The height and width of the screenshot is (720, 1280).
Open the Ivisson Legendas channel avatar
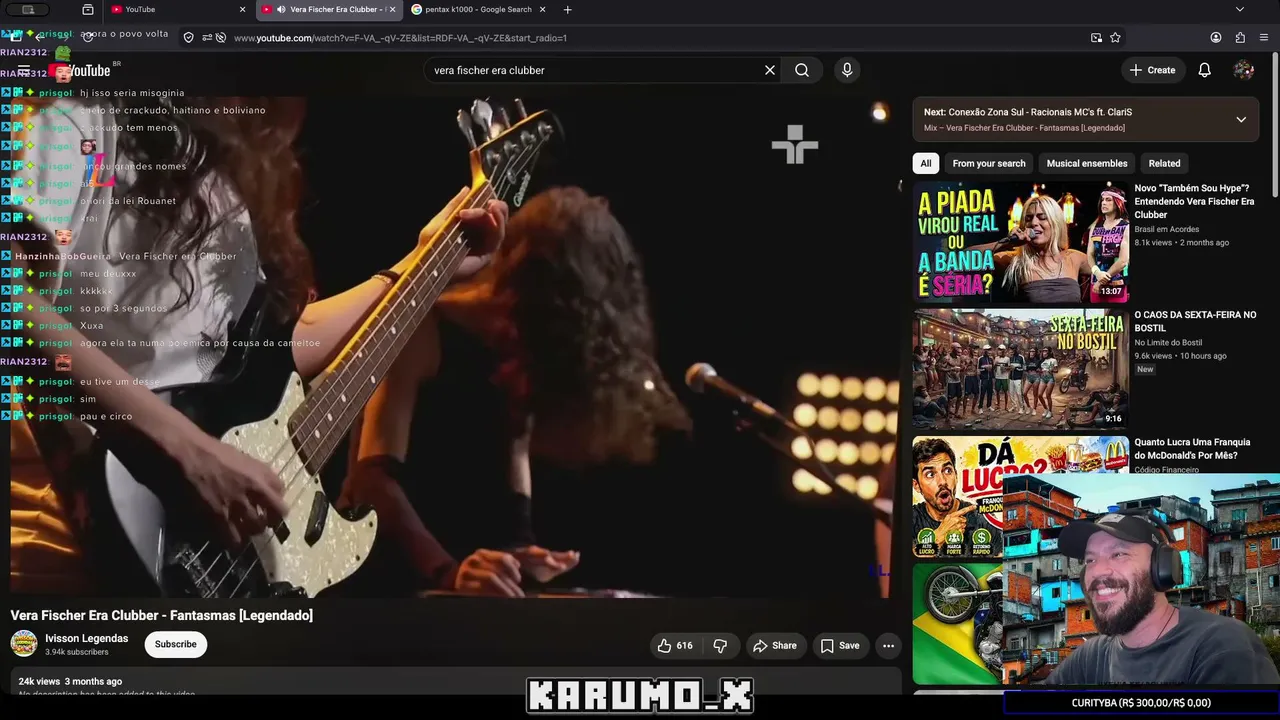[x=24, y=644]
